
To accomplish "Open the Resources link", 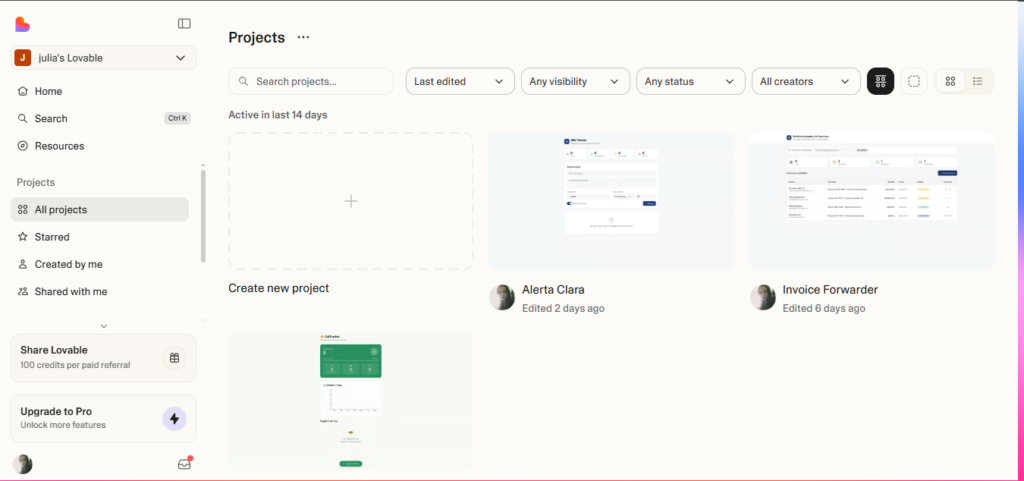I will tap(59, 146).
